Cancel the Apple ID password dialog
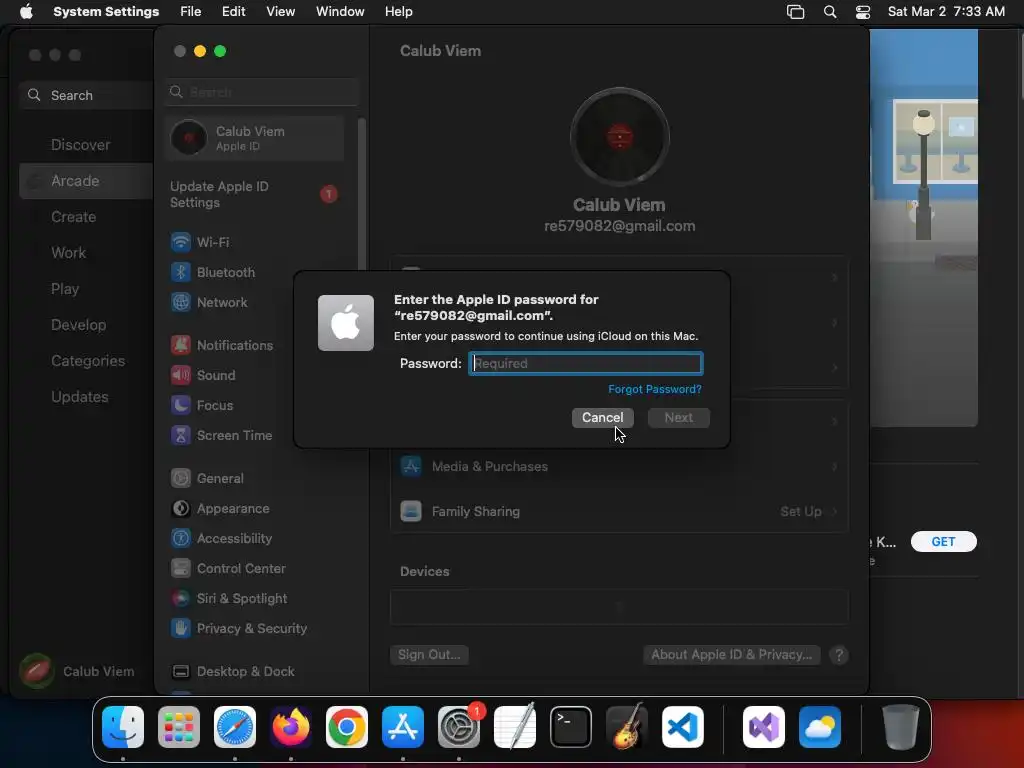 tap(603, 418)
